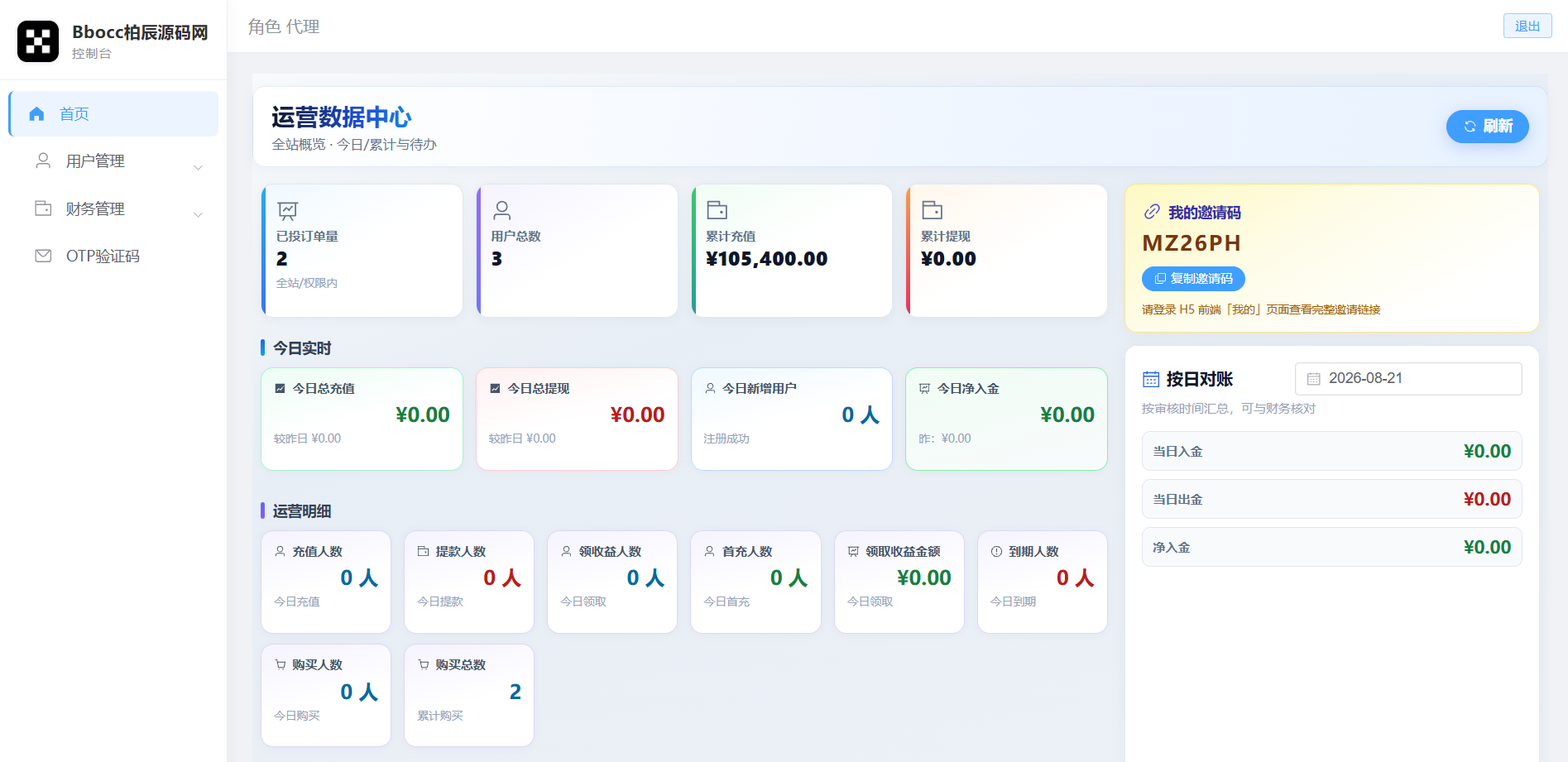Image resolution: width=1568 pixels, height=762 pixels.
Task: Click the wallet icon above 累计充值
Action: pos(717,210)
